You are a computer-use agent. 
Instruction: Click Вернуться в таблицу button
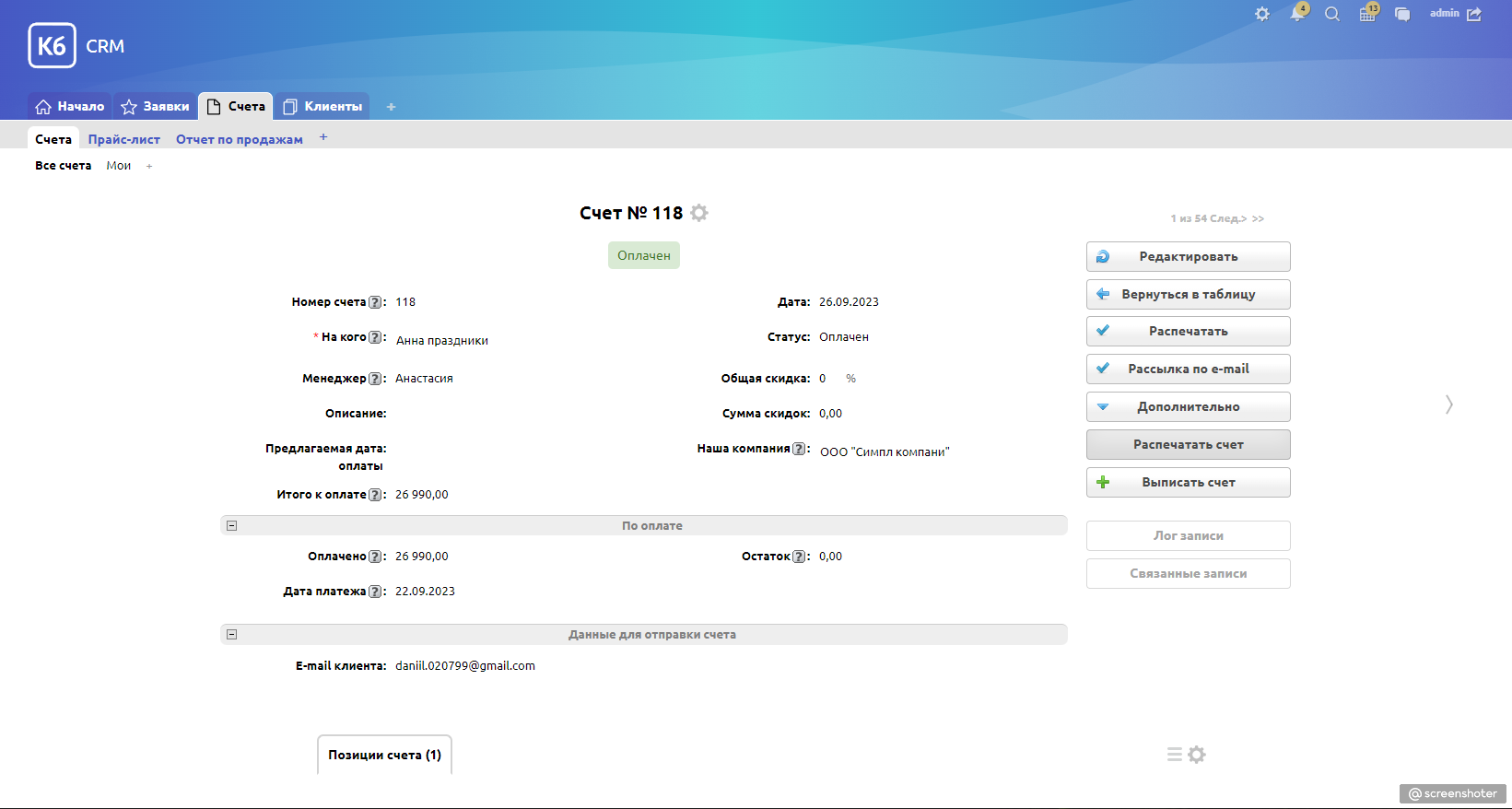click(x=1189, y=294)
